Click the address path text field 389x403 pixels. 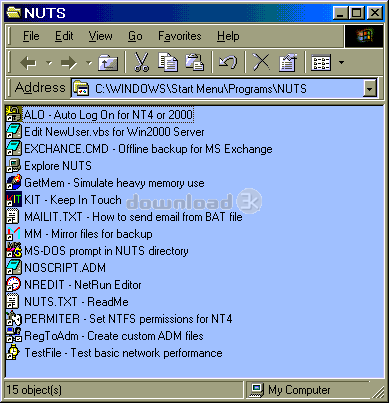[x=217, y=89]
